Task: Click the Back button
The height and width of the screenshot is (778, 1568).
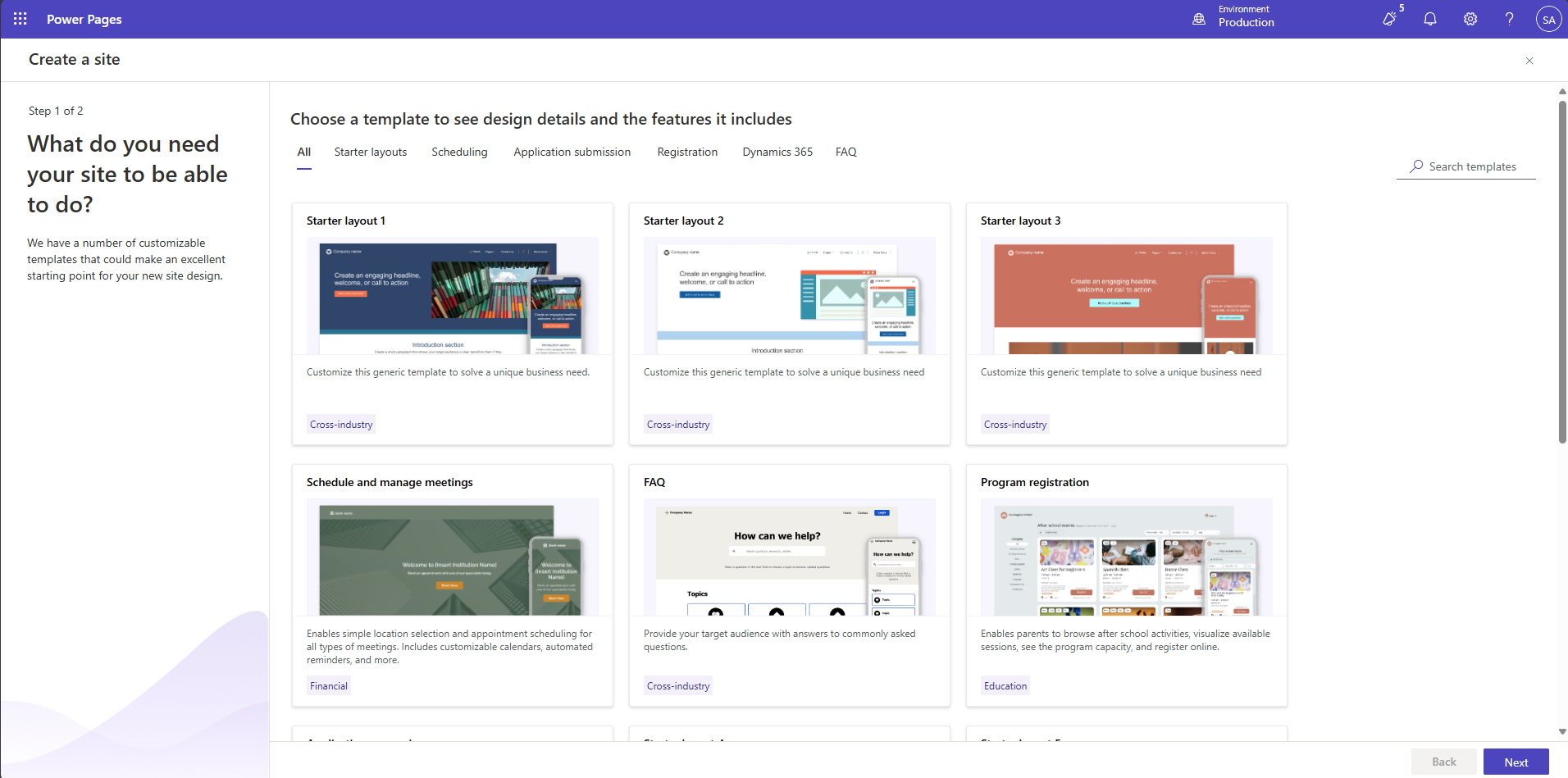Action: (x=1443, y=761)
